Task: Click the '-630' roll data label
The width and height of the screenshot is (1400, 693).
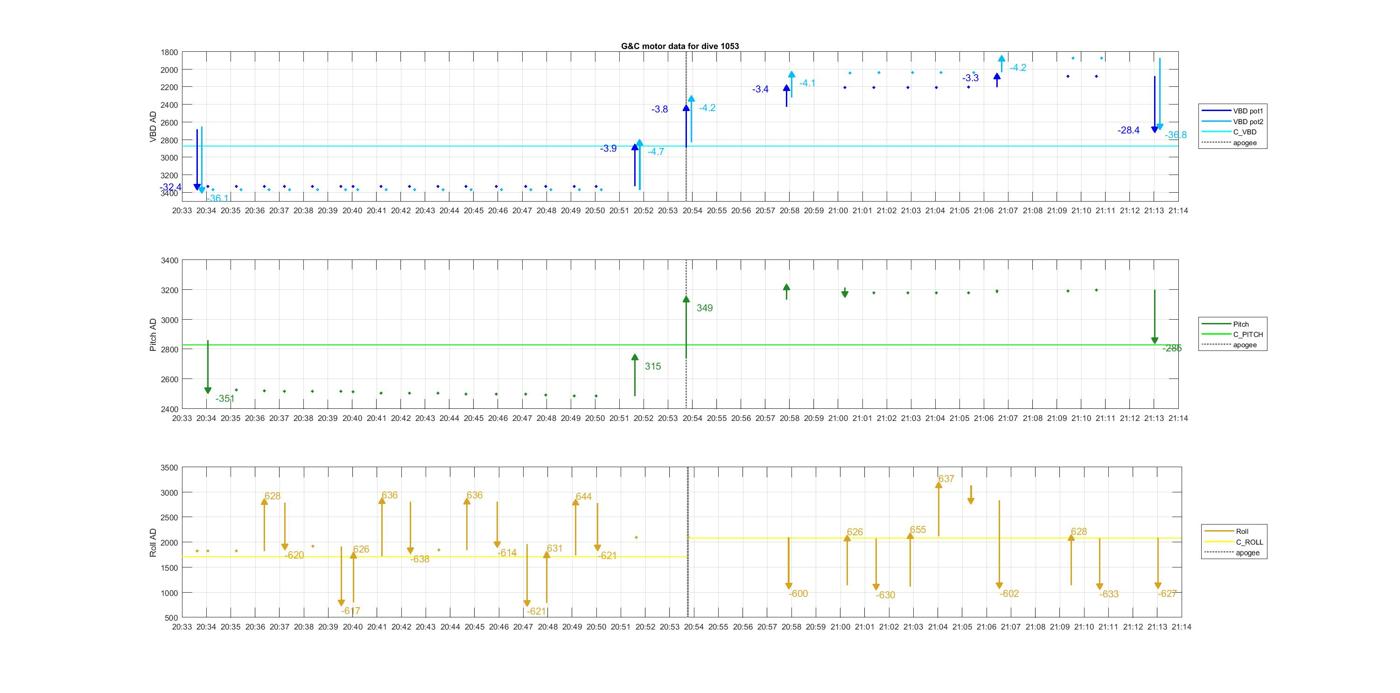Action: pyautogui.click(x=886, y=595)
